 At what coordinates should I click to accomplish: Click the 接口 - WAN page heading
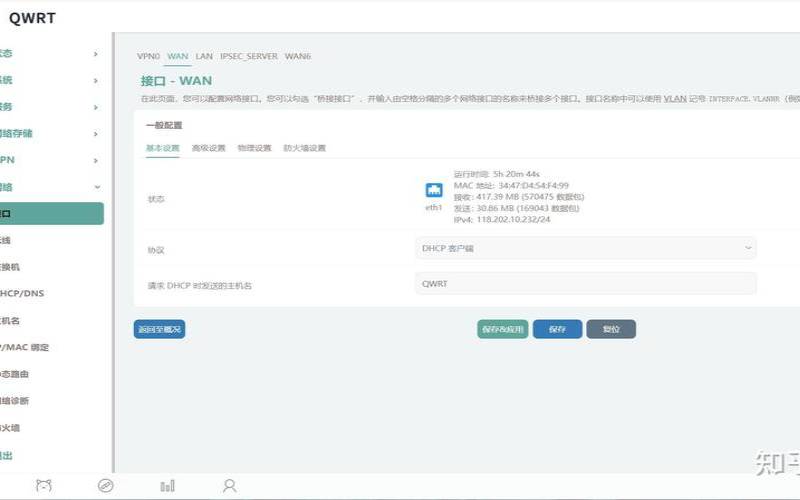[x=176, y=81]
